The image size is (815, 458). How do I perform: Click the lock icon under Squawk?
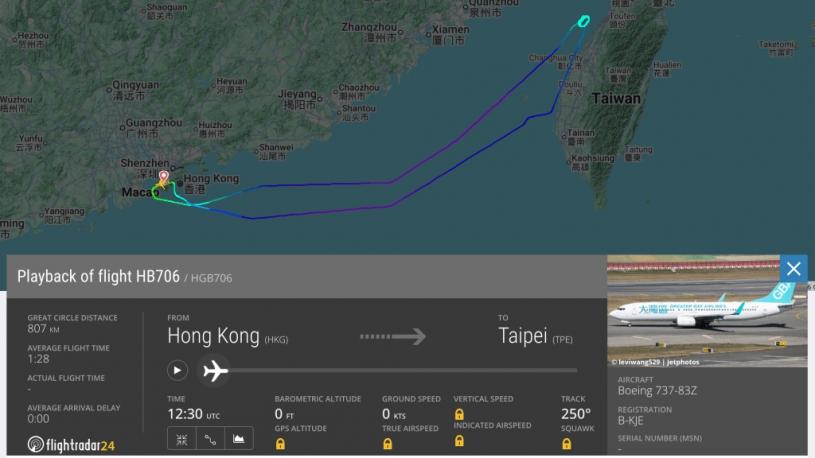[x=567, y=444]
